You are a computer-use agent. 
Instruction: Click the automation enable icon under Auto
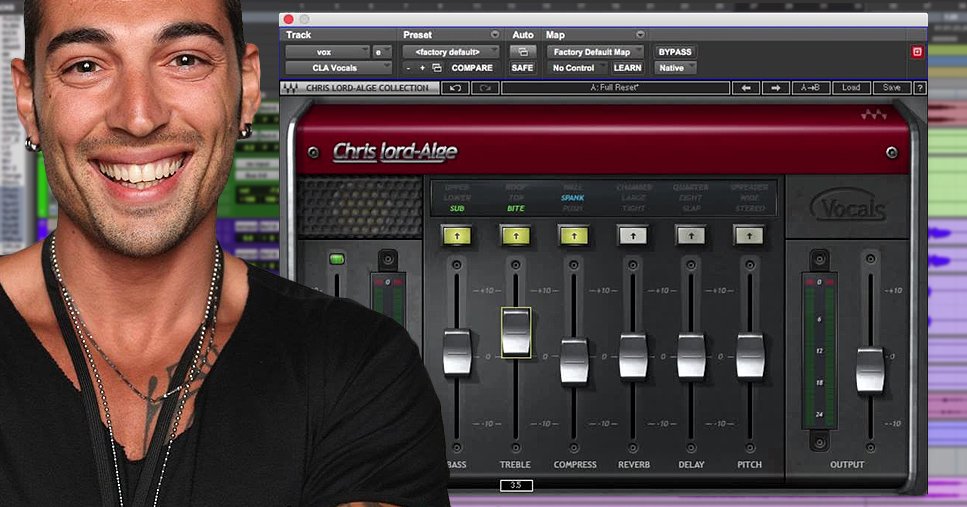click(522, 52)
